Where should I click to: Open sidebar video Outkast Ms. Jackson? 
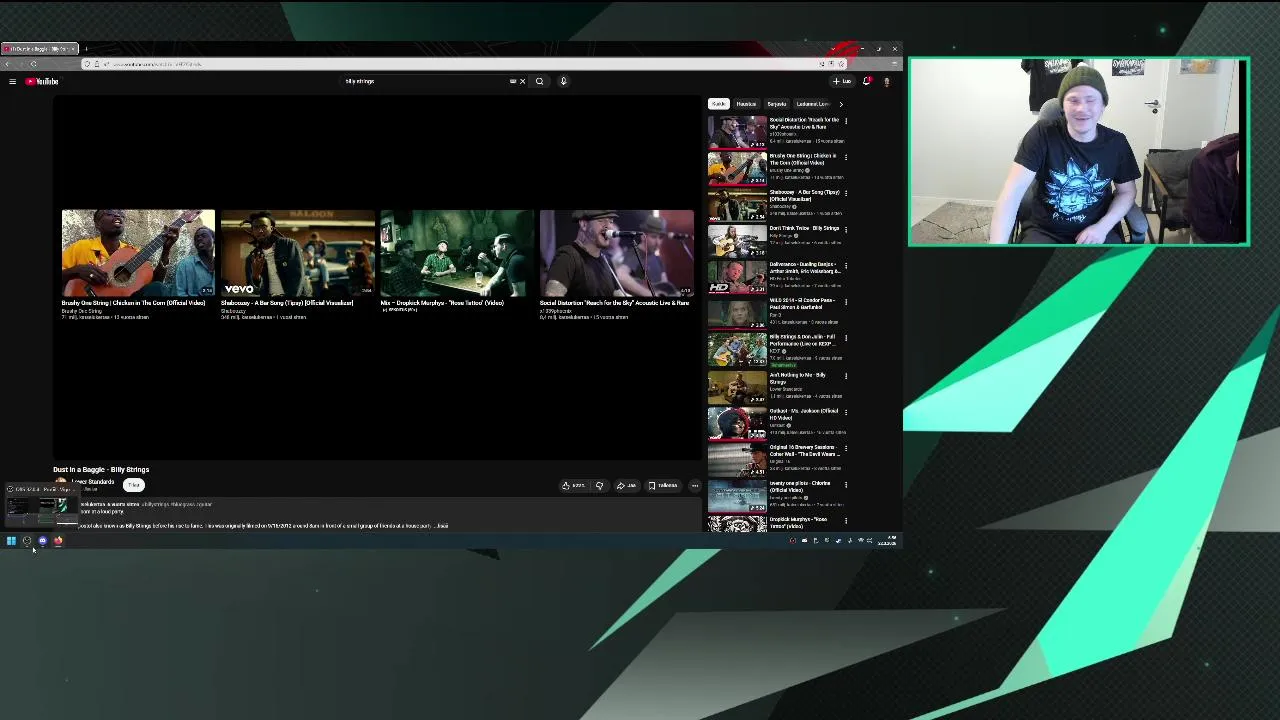click(737, 423)
